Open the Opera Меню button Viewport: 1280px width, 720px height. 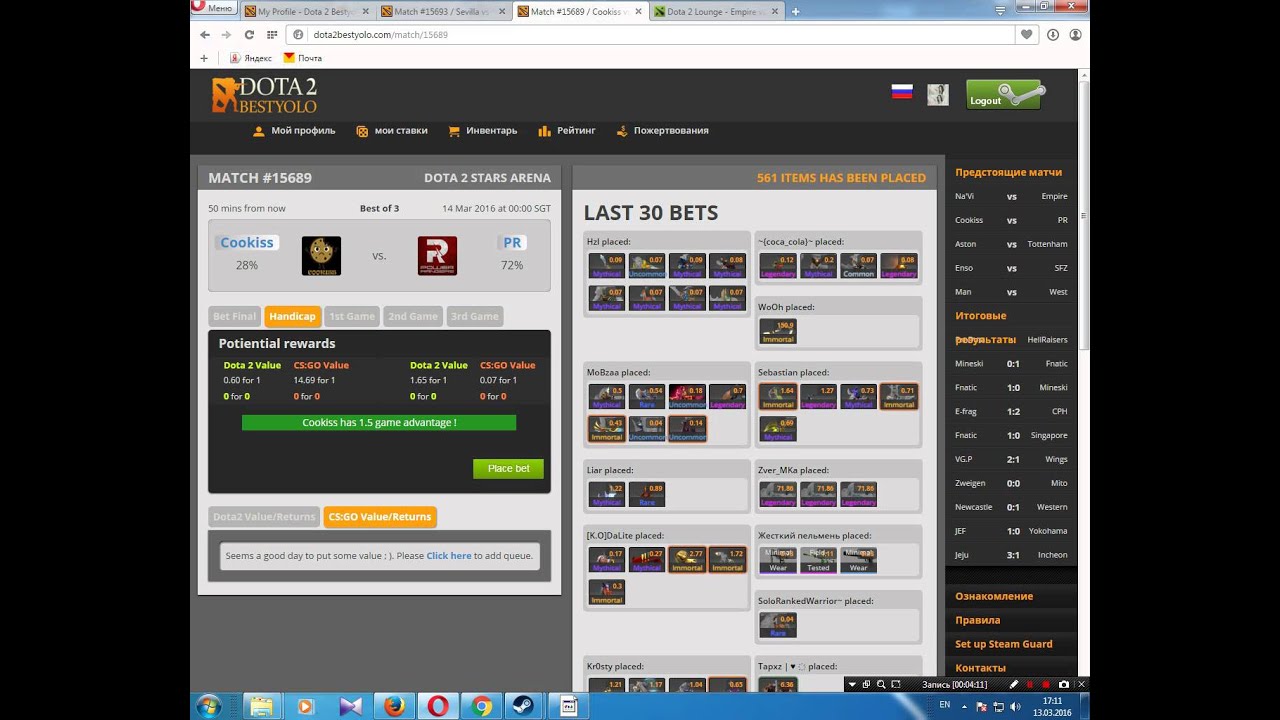click(x=213, y=7)
